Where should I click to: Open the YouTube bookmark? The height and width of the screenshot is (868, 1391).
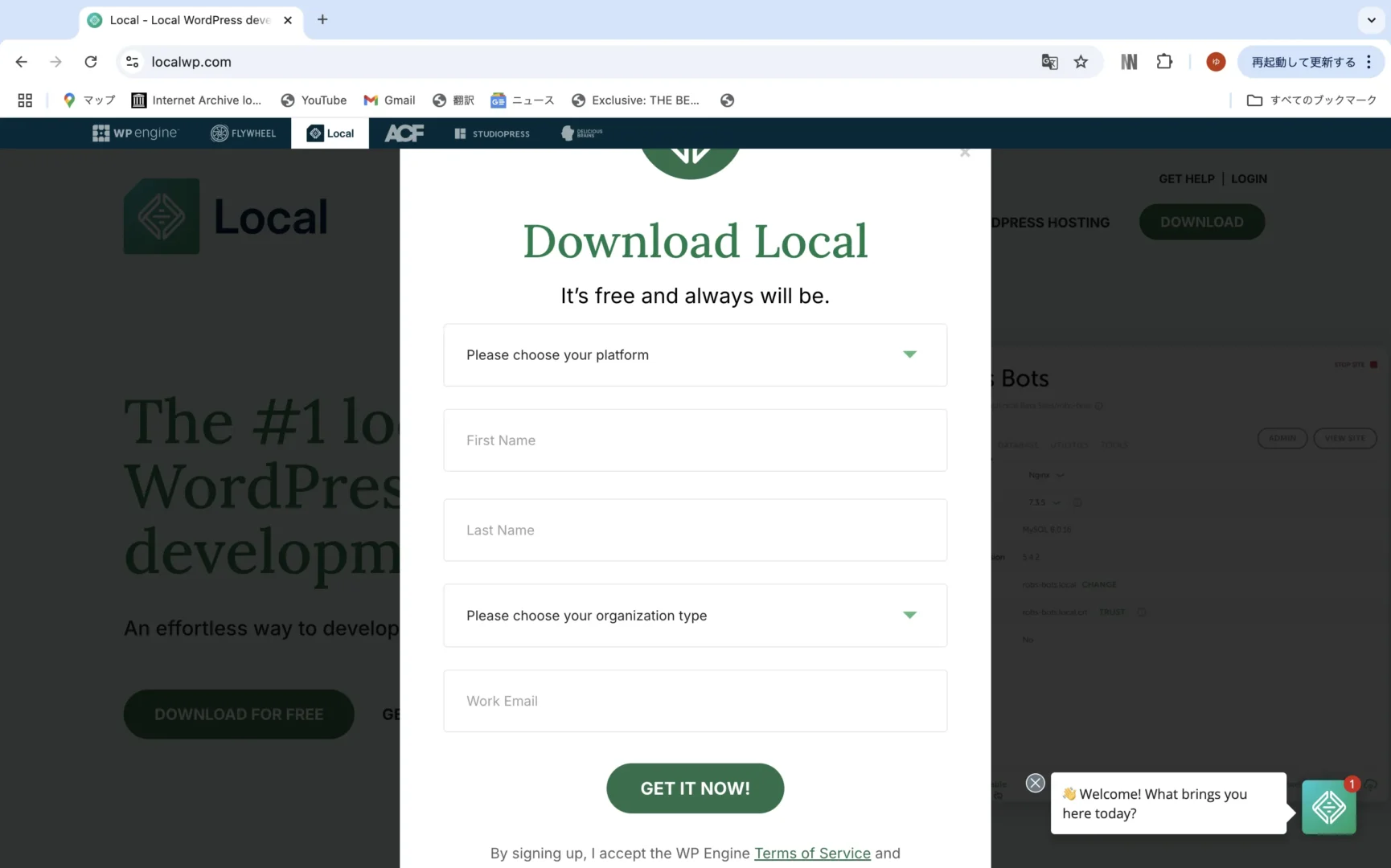314,100
